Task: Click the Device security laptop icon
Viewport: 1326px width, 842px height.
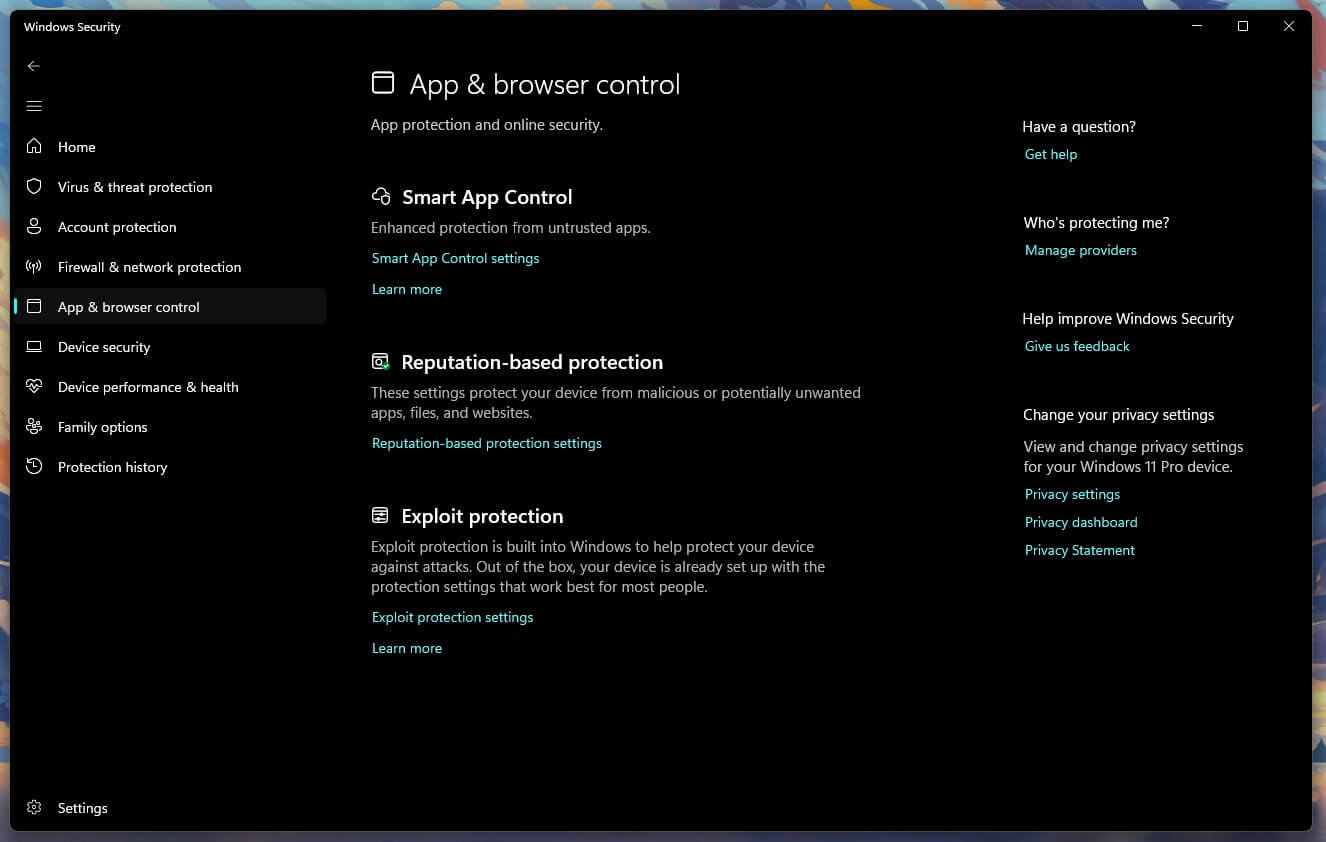Action: coord(34,346)
